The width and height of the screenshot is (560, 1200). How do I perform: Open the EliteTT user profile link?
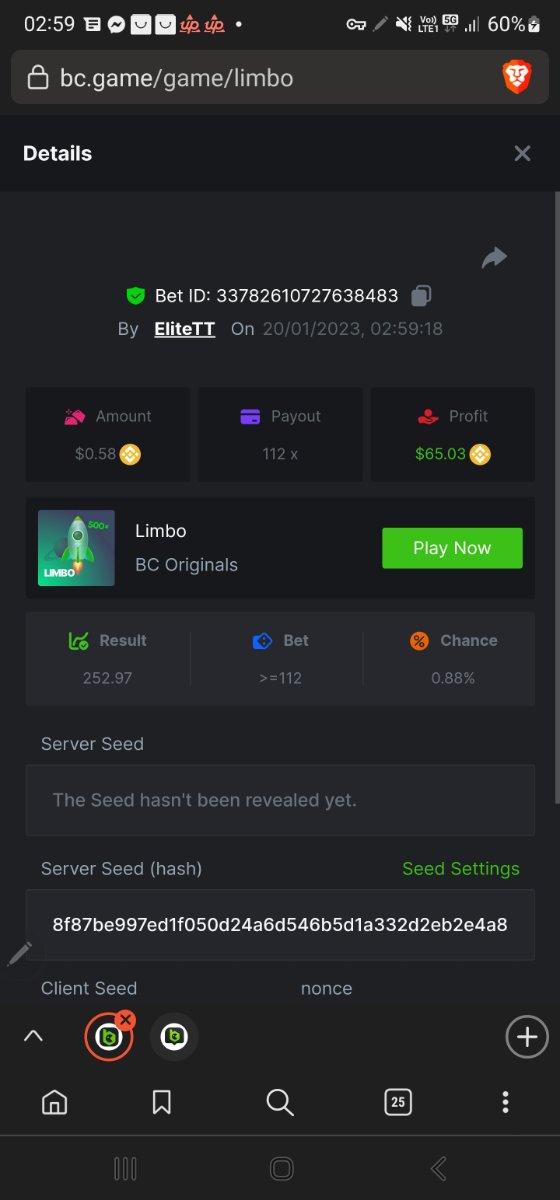pos(185,329)
